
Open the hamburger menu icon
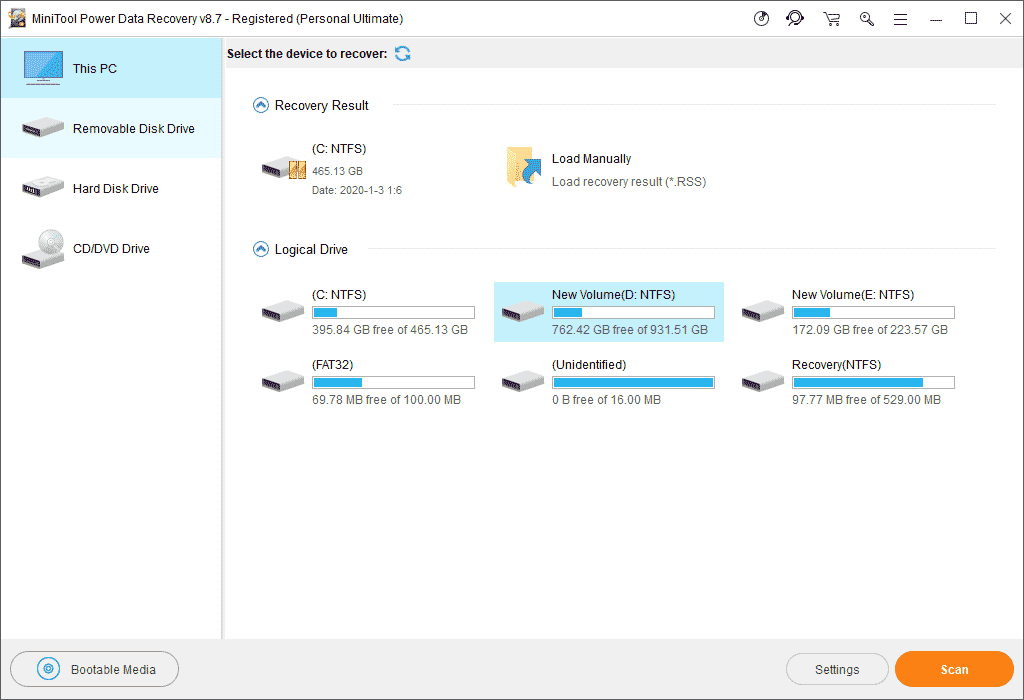[900, 18]
